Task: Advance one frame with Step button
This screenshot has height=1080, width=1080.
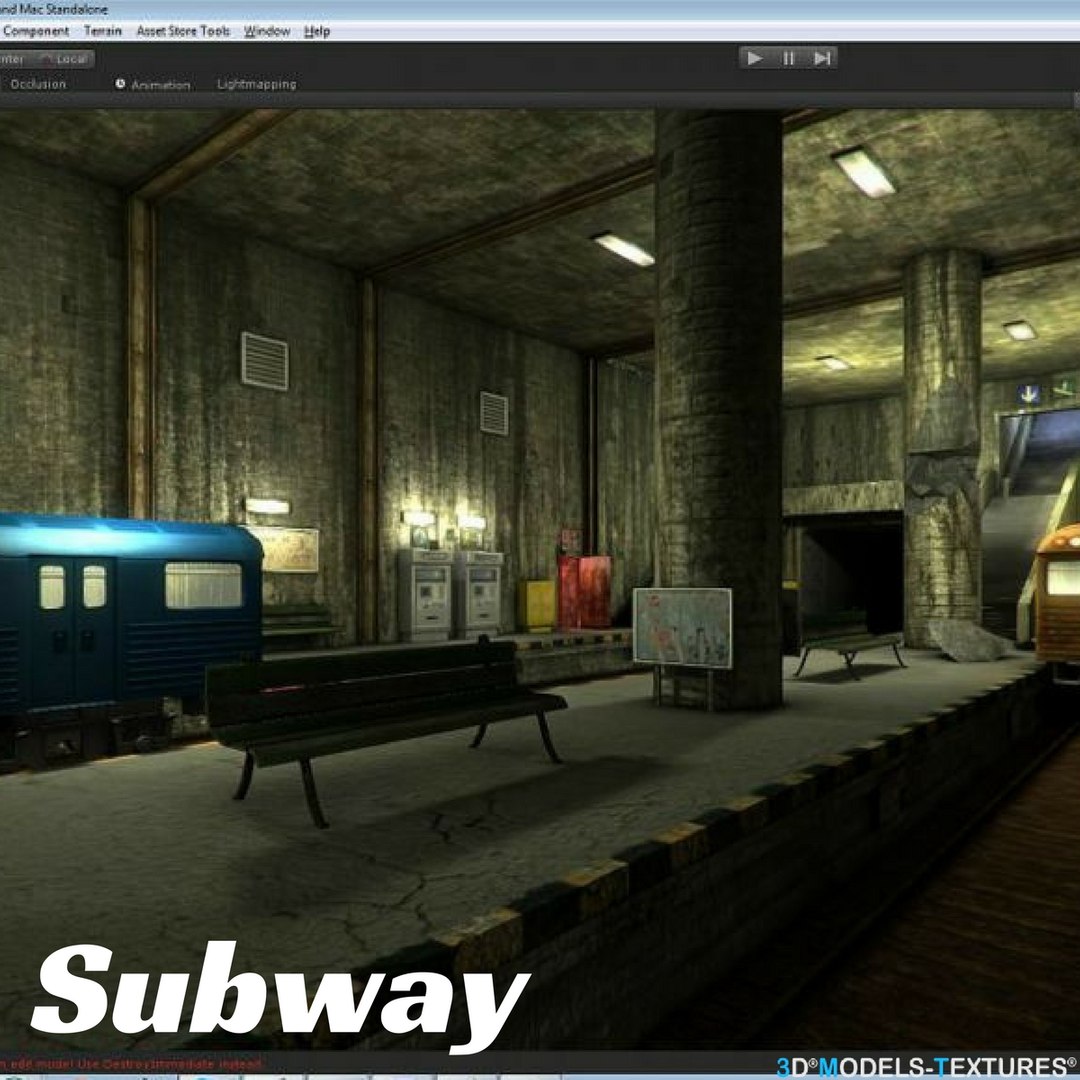Action: (822, 59)
